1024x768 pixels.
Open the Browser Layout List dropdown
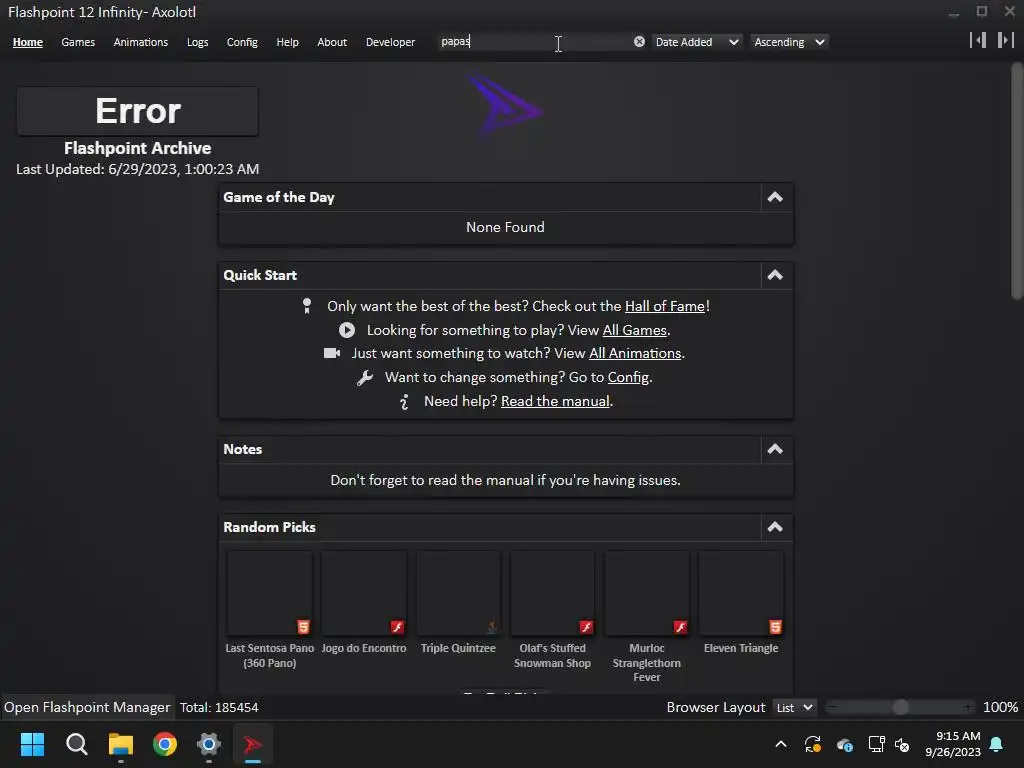tap(794, 707)
